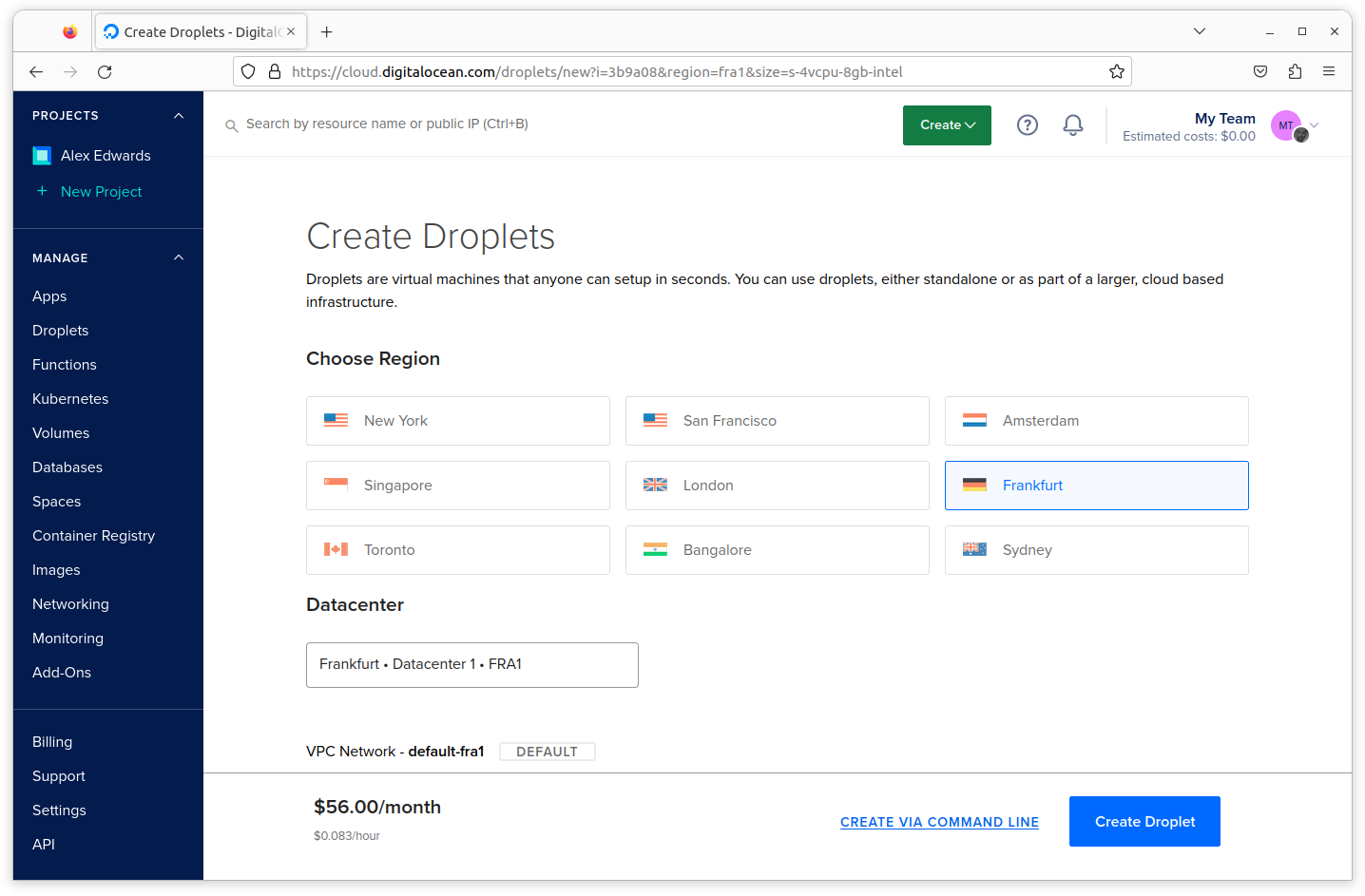Choose the Singapore region option
Viewport: 1365px width, 896px height.
[x=457, y=486]
